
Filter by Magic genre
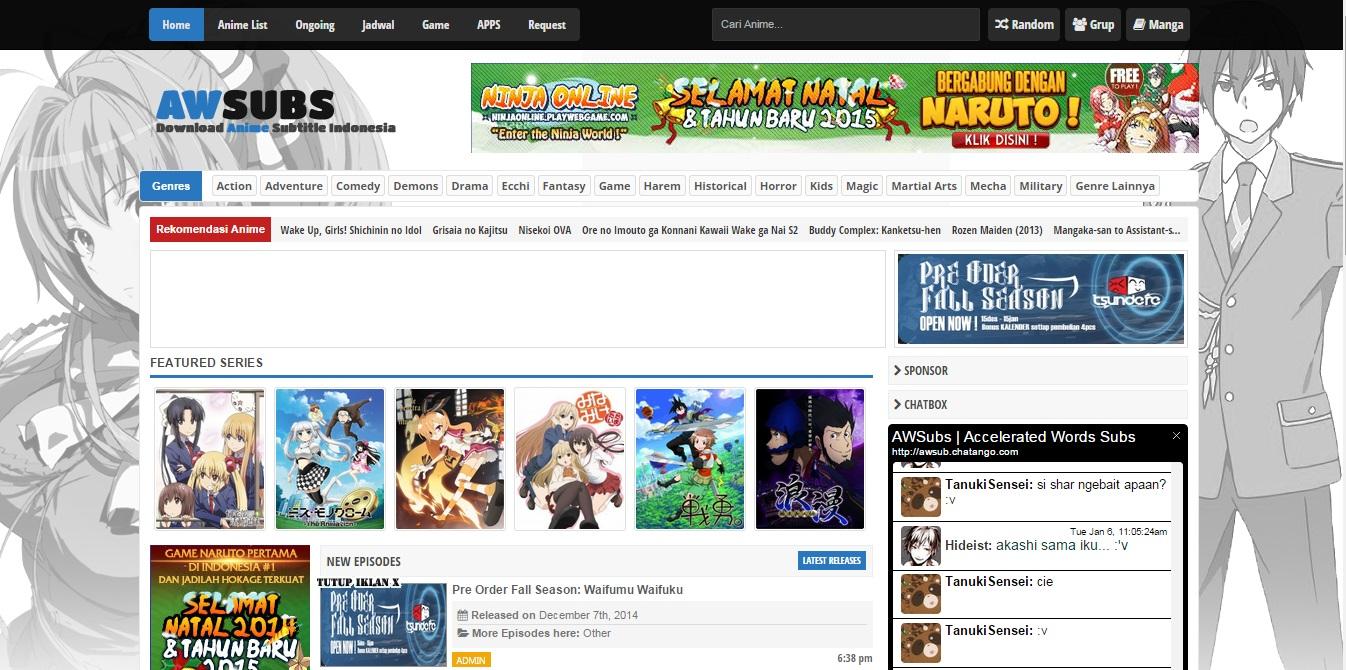coord(862,186)
